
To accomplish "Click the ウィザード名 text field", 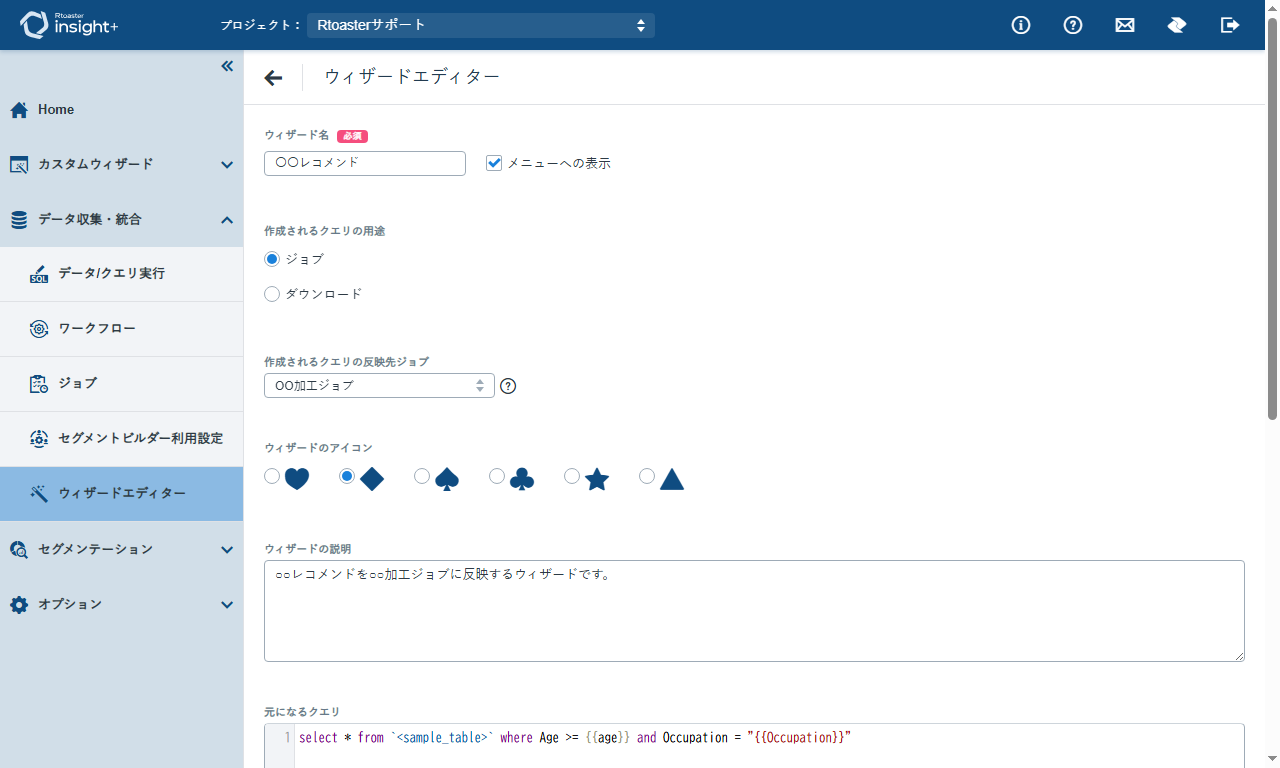I will tap(365, 163).
